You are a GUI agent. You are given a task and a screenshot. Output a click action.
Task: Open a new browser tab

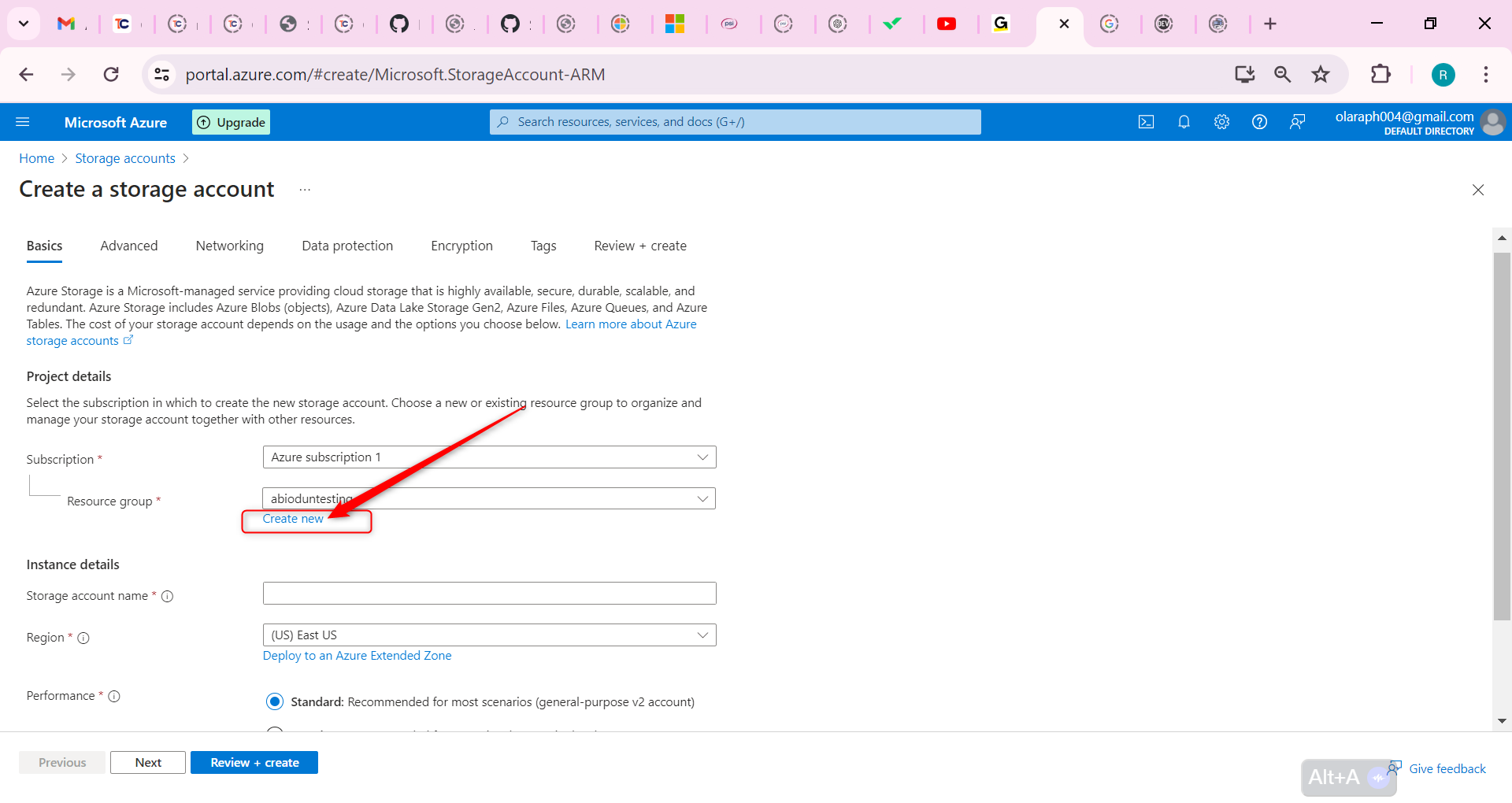(1270, 24)
